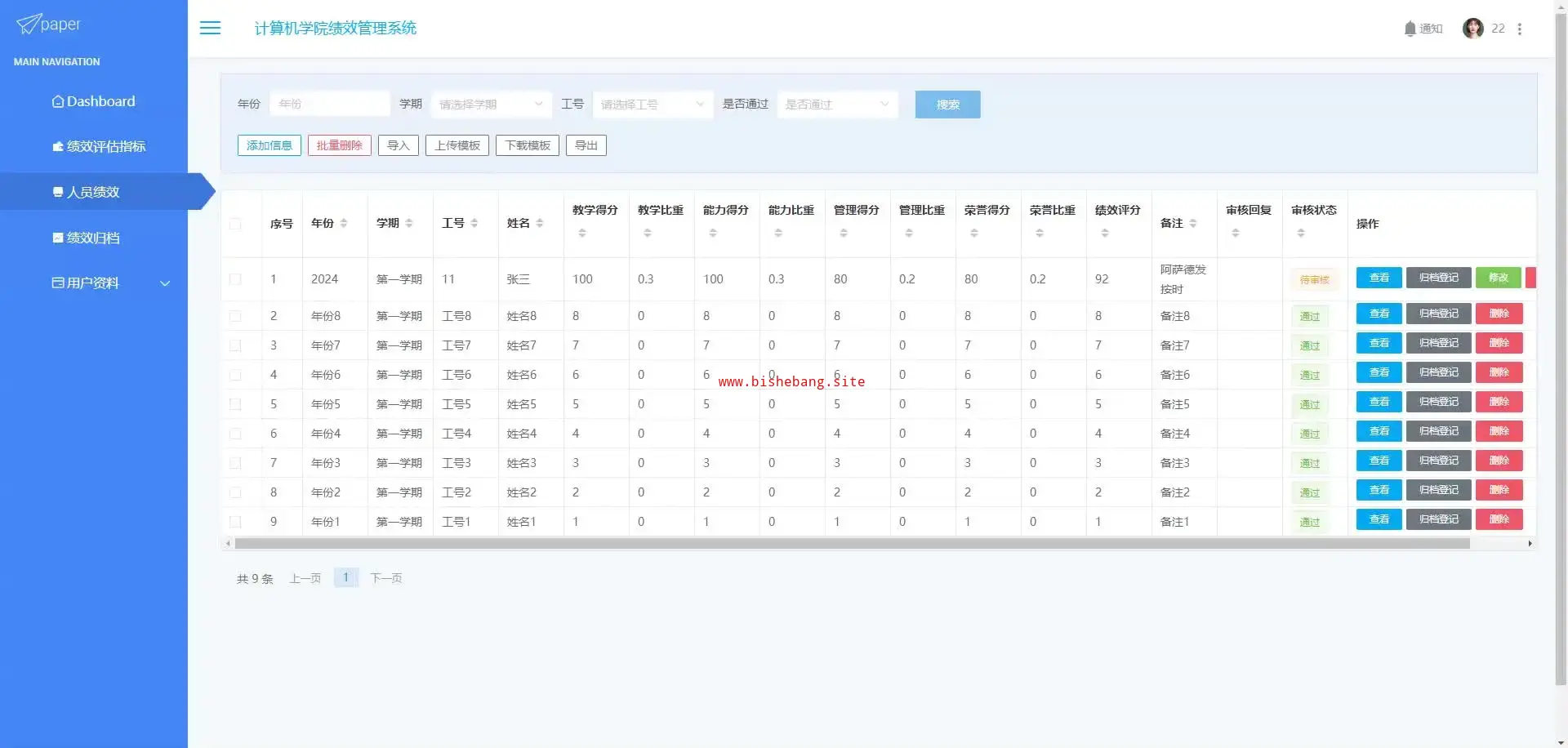Sort by 工号 column sort icon

coord(474,223)
